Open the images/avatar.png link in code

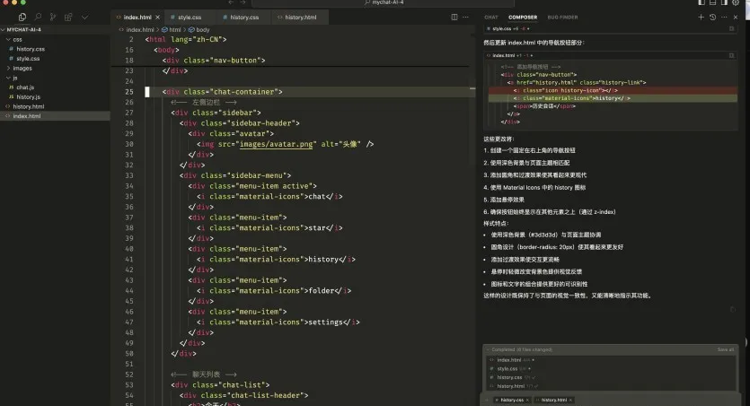click(278, 144)
